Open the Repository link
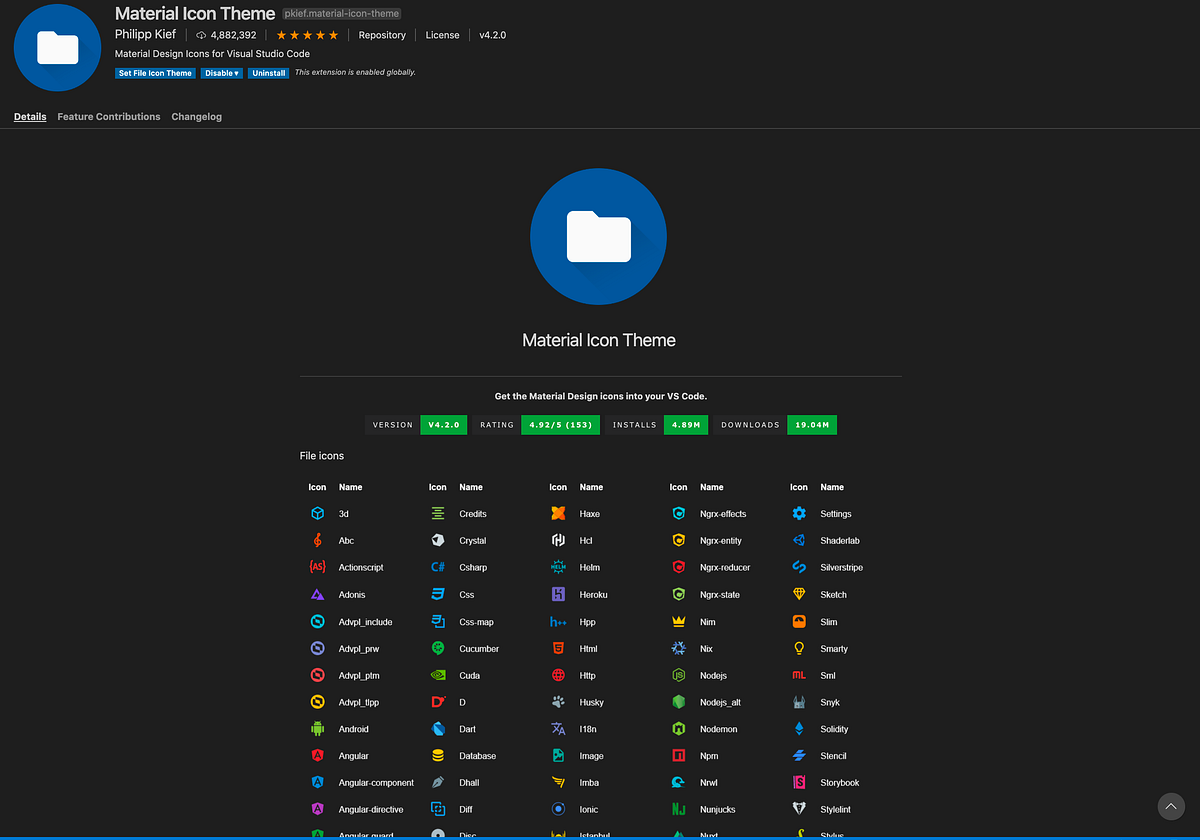Screen dimensions: 1200x840 click(x=382, y=35)
